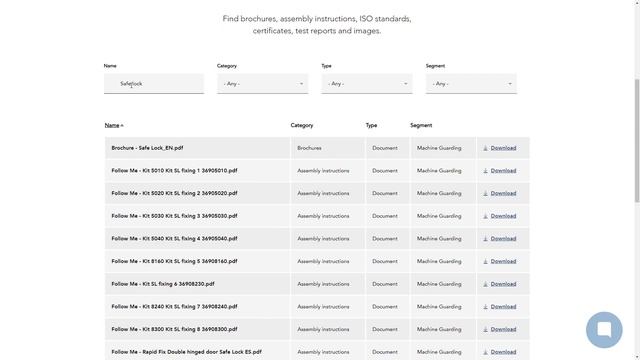
Task: Click download icon for Kit 5030 fixing 3
Action: pos(485,216)
